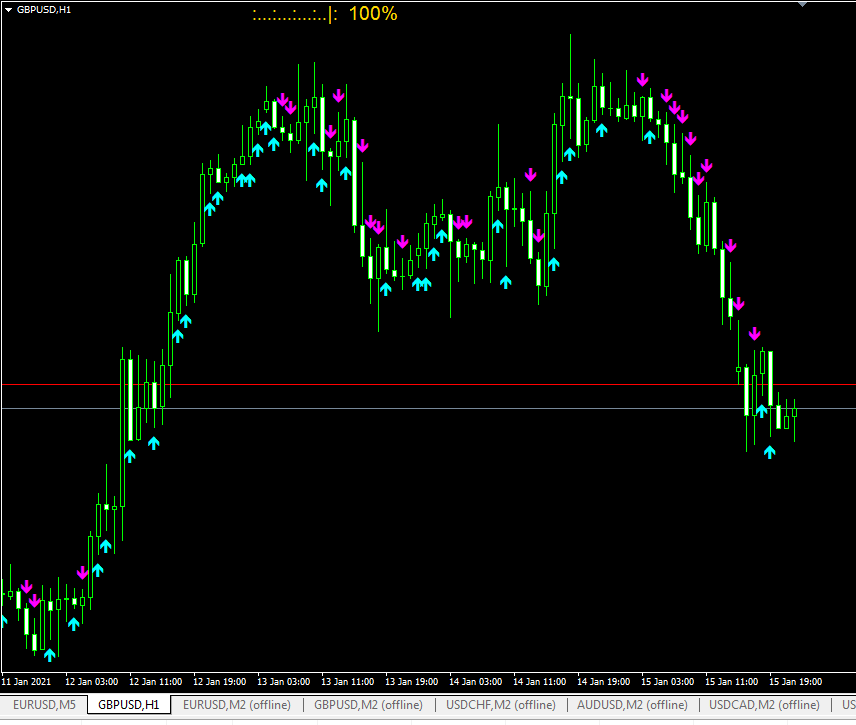Viewport: 856px width, 725px height.
Task: Click the 11 Jan 2021 time label
Action: coord(26,682)
